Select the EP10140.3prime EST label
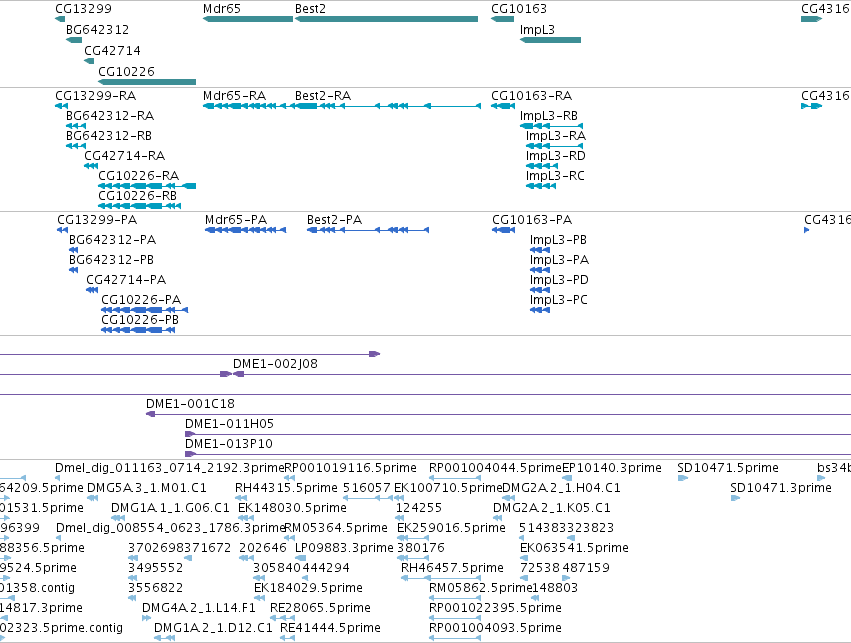The width and height of the screenshot is (851, 643). coord(612,468)
